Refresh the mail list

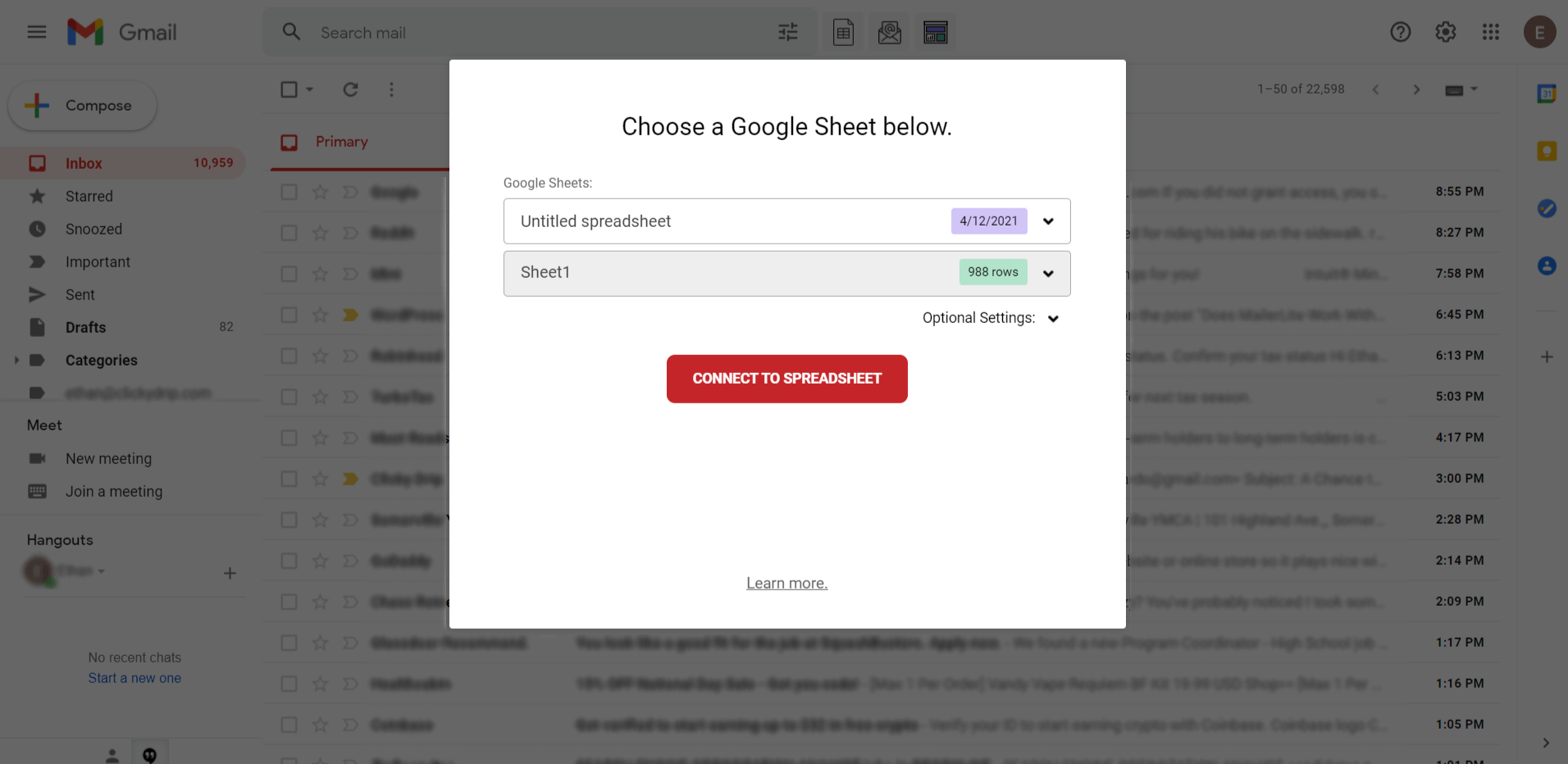(350, 89)
